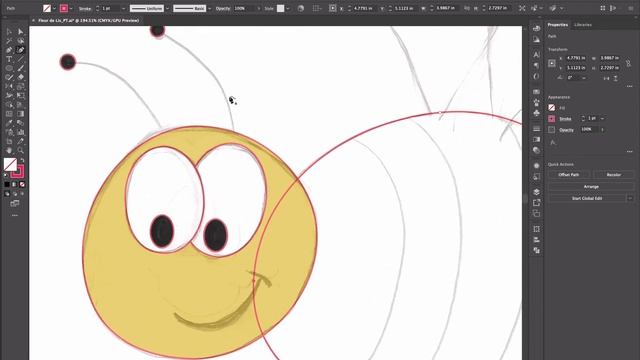Set paint mode to Color in toolbar
The height and width of the screenshot is (360, 640).
(x=7, y=184)
